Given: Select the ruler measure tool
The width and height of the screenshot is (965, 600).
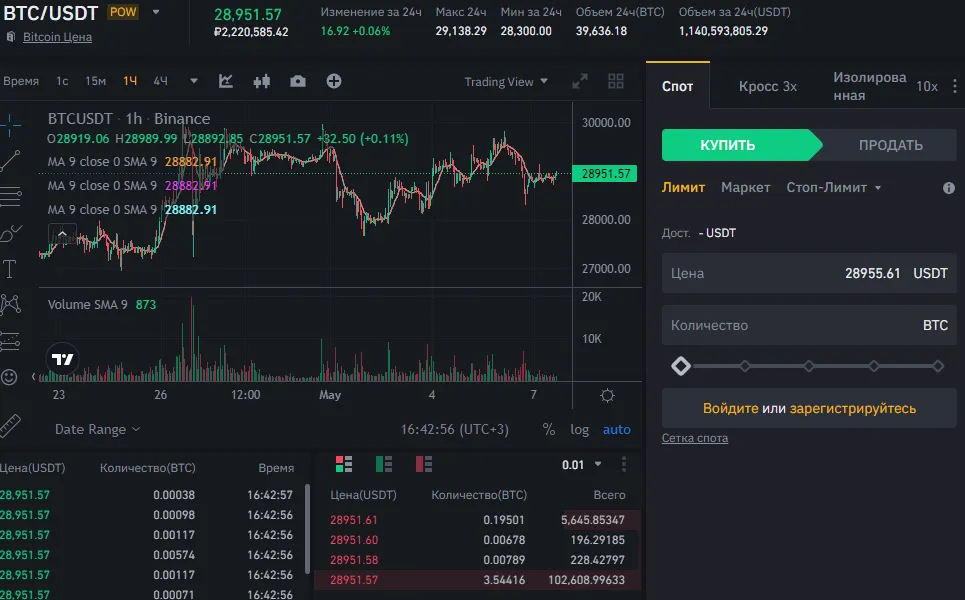Looking at the screenshot, I should click(10, 425).
